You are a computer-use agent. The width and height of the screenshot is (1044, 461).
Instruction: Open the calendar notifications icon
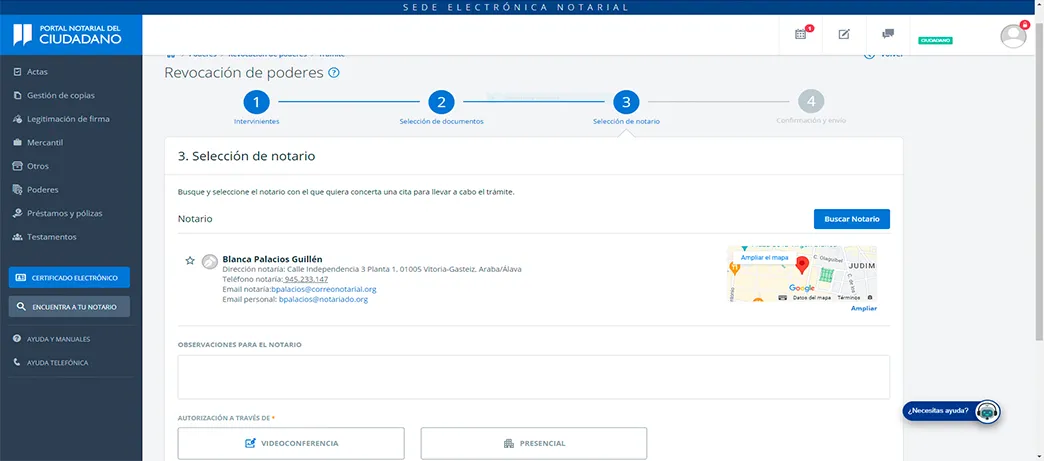tap(800, 34)
